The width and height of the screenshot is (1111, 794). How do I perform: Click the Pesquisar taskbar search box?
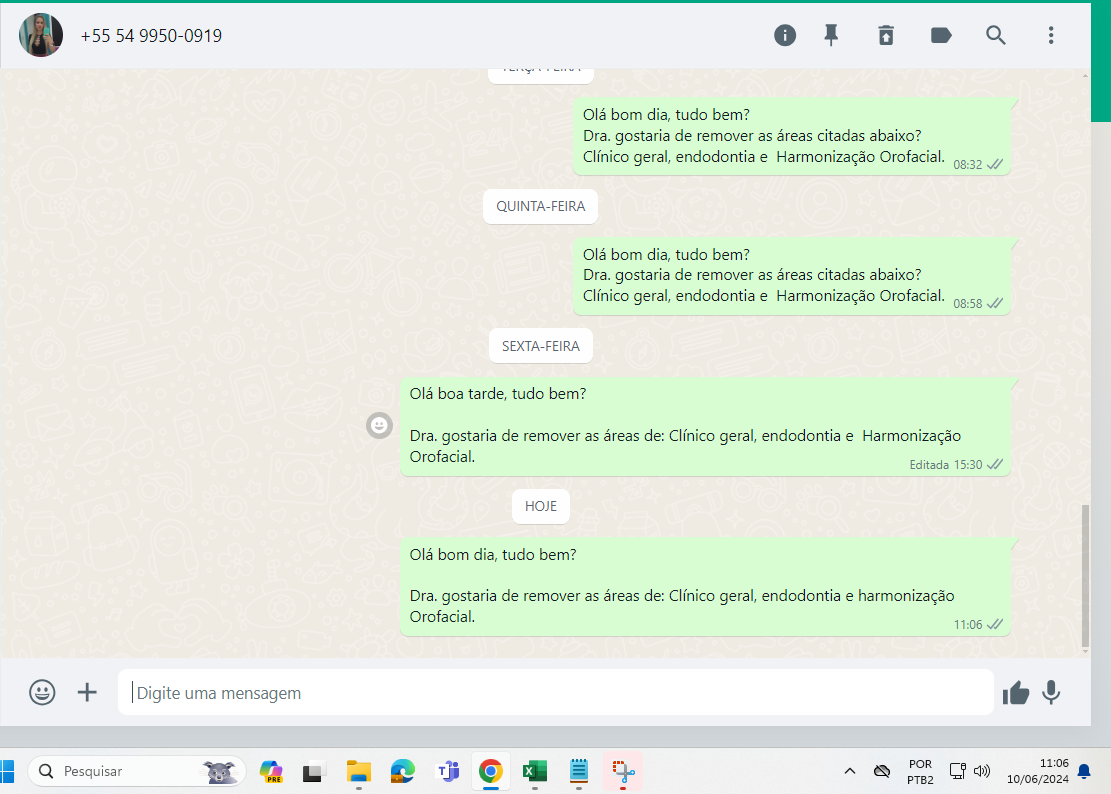click(x=137, y=771)
